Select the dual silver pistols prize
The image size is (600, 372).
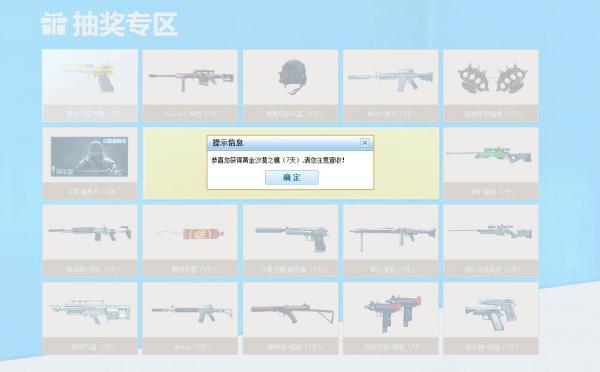click(491, 318)
